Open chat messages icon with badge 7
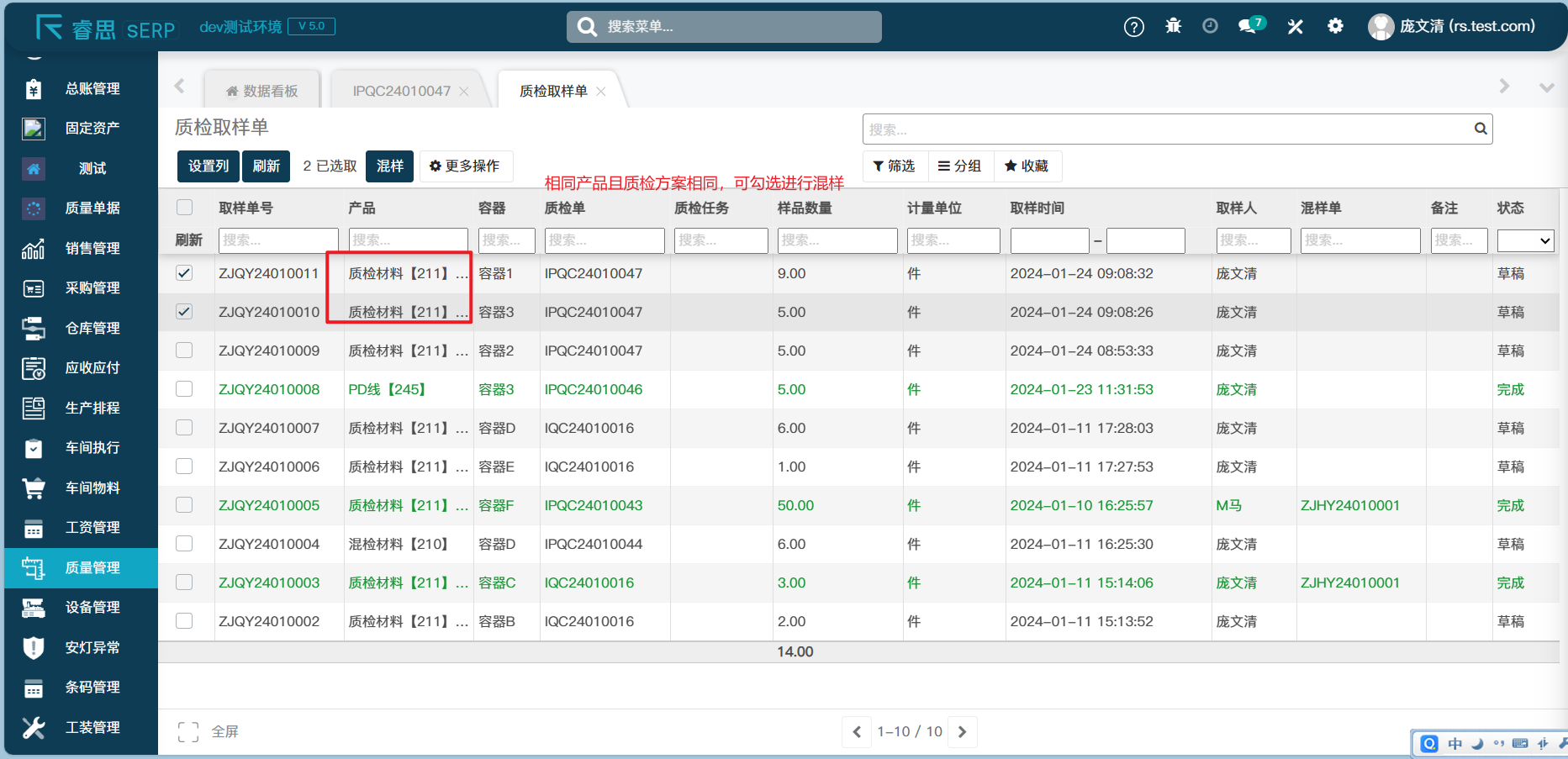 (x=1249, y=26)
